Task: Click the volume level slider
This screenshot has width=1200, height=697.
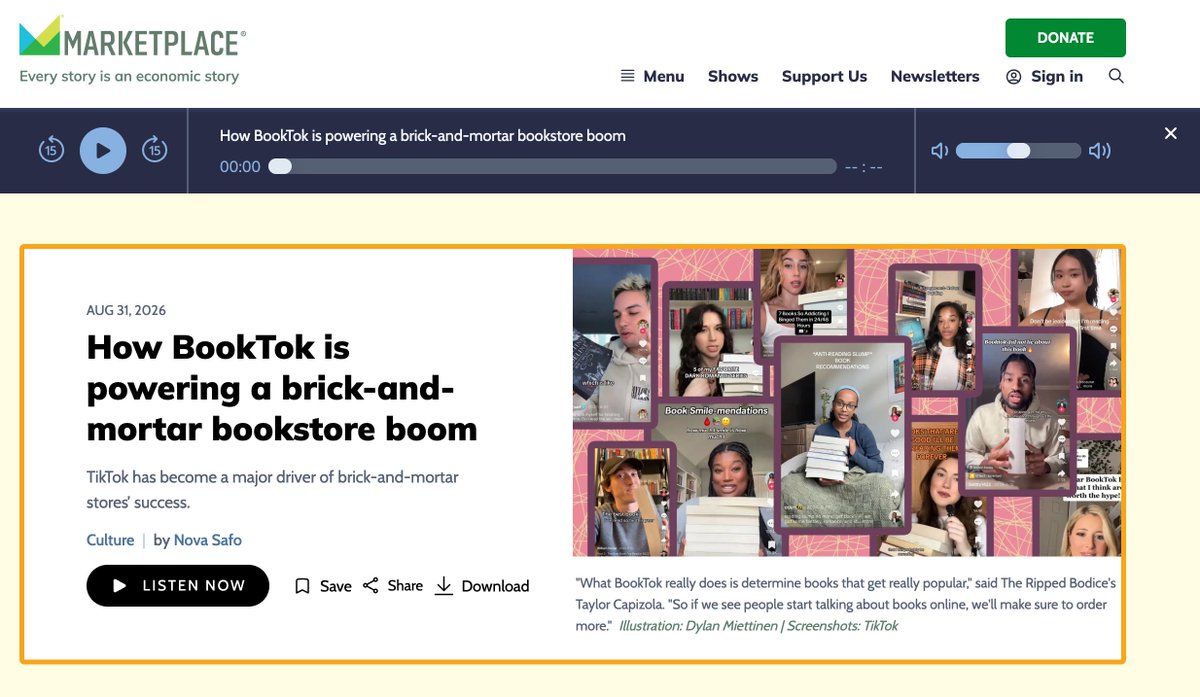Action: point(1018,151)
